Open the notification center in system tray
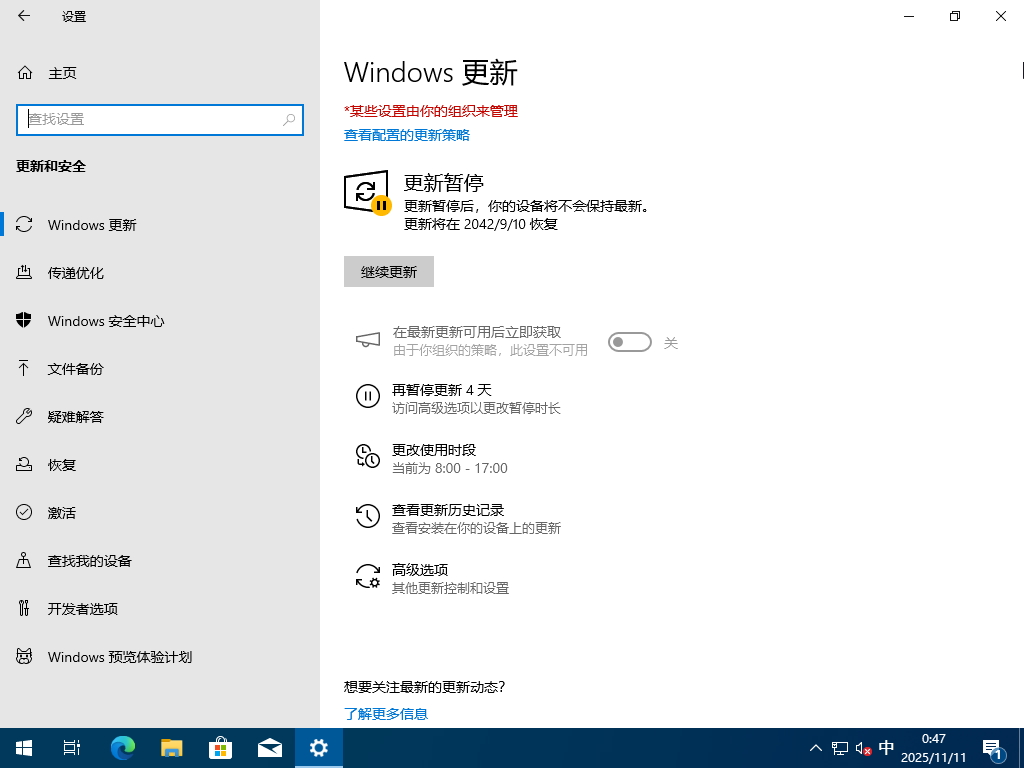 point(993,747)
